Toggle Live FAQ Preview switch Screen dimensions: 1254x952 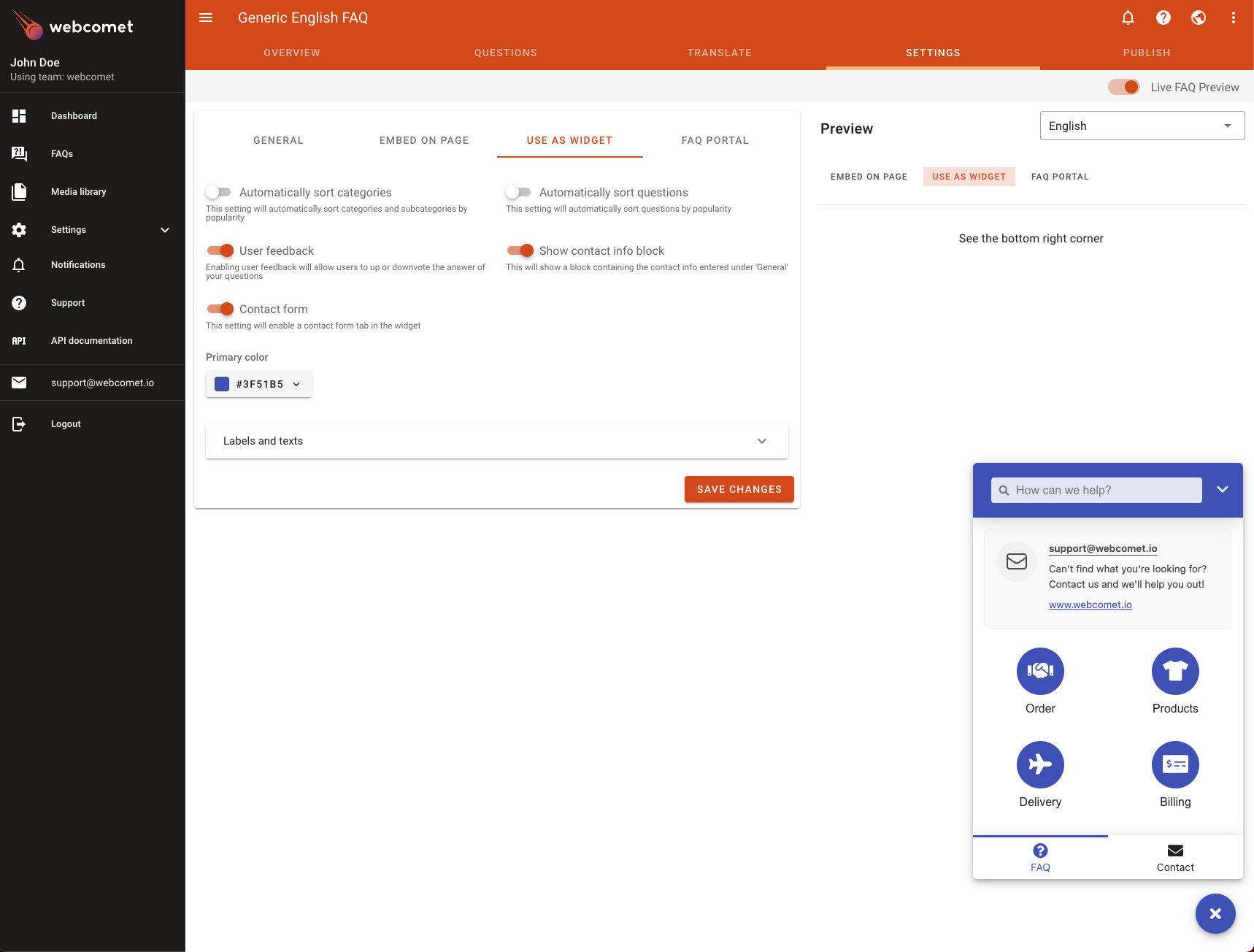click(x=1124, y=87)
